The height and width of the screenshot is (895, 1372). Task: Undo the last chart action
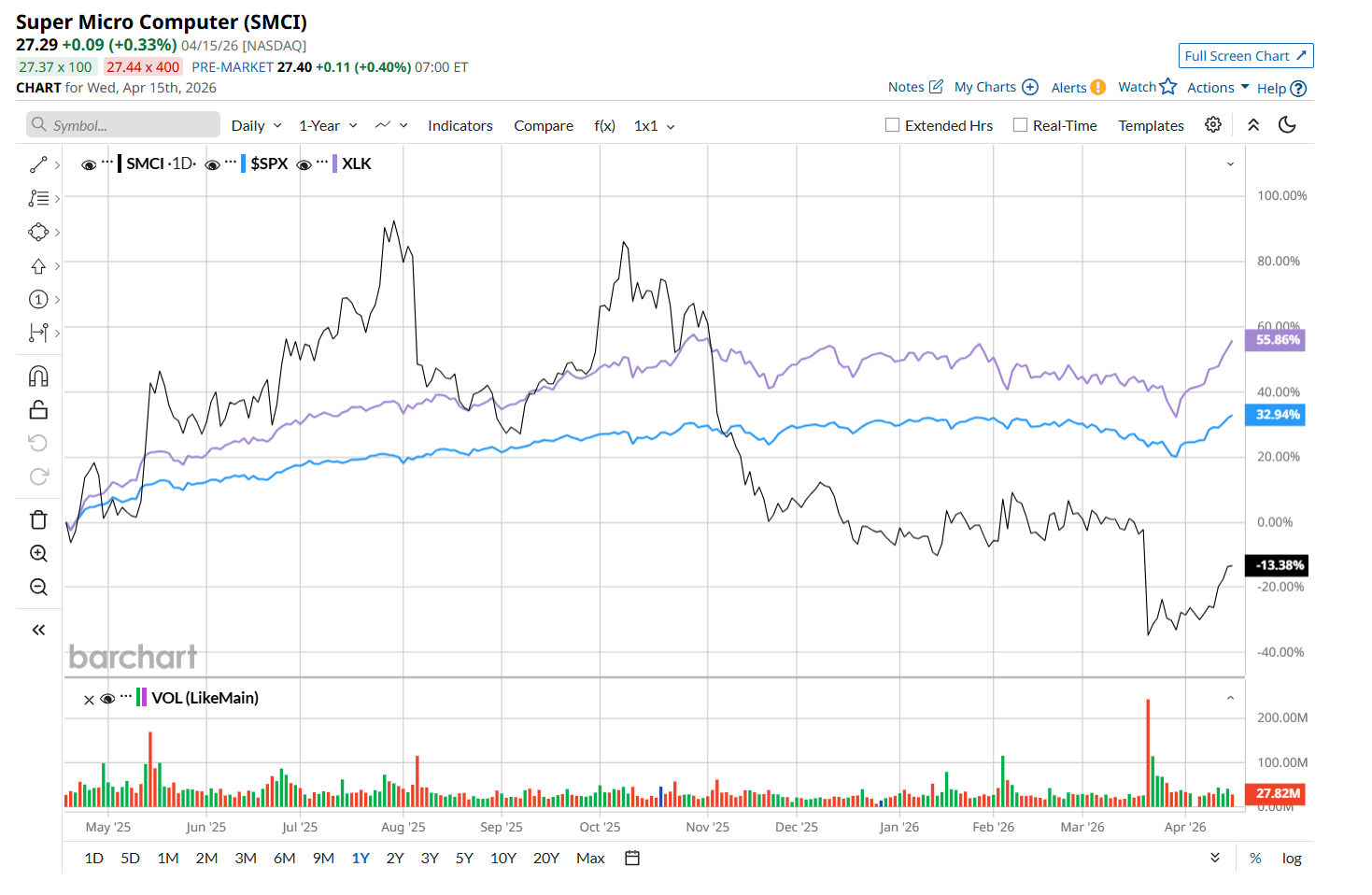(38, 443)
